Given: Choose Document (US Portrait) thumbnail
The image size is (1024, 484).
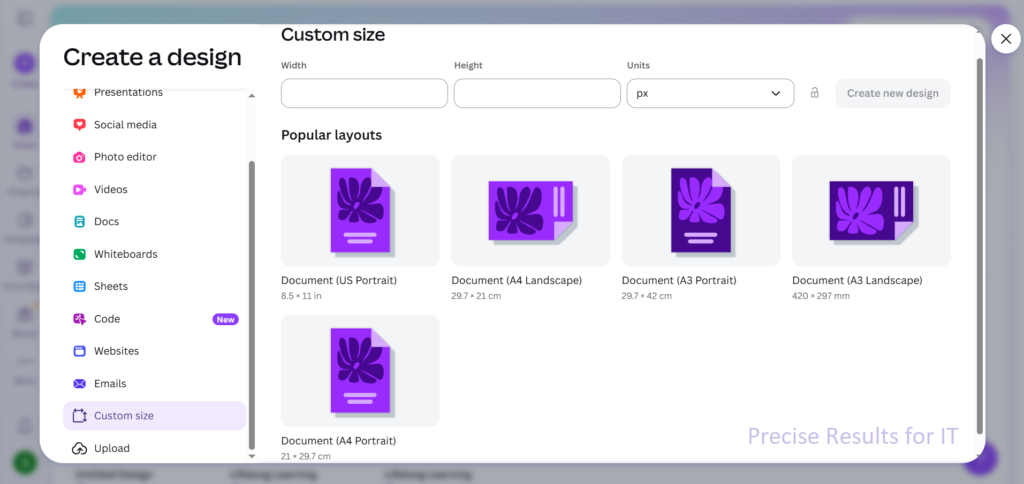Looking at the screenshot, I should [x=360, y=210].
